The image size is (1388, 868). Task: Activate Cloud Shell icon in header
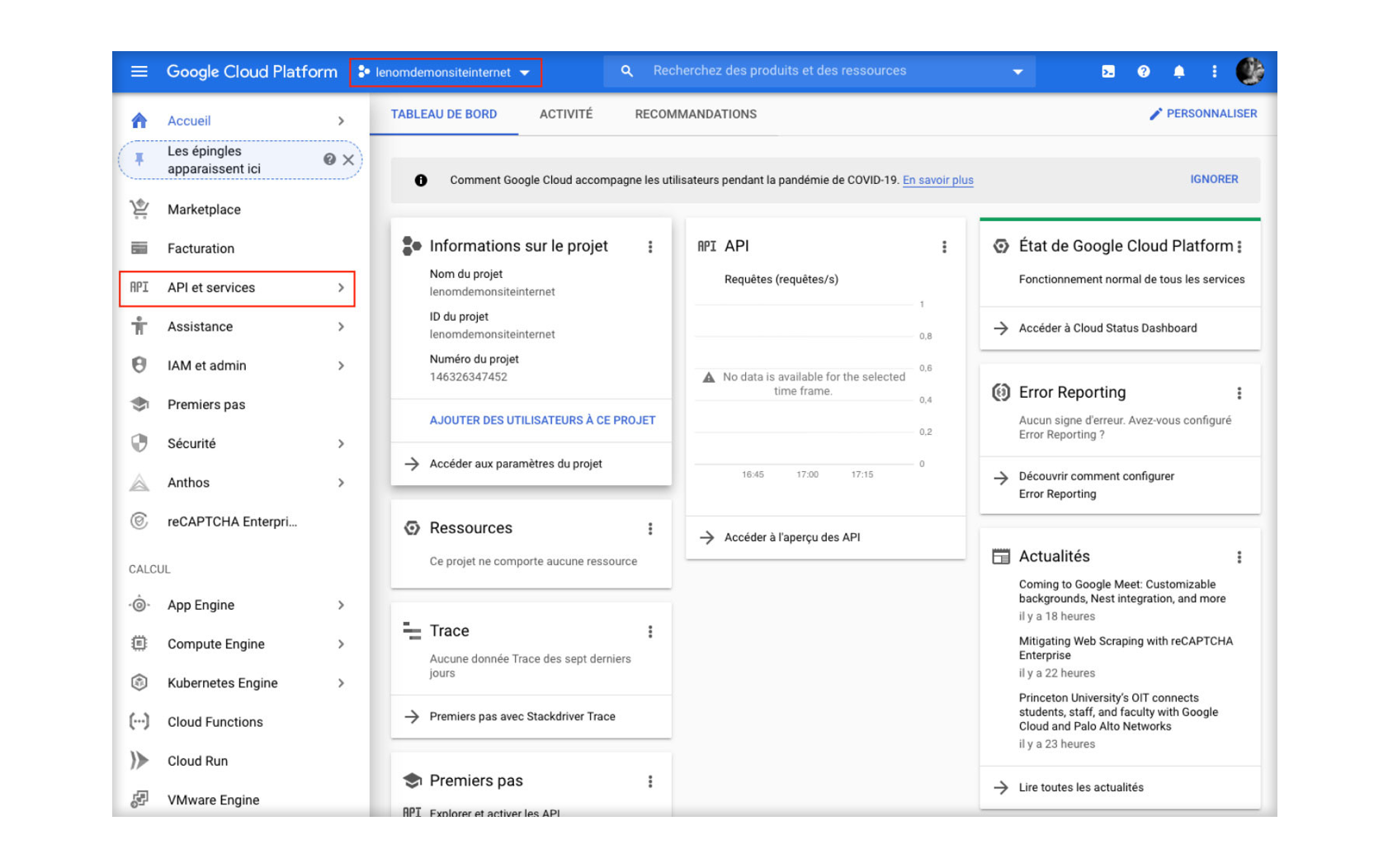(1108, 72)
